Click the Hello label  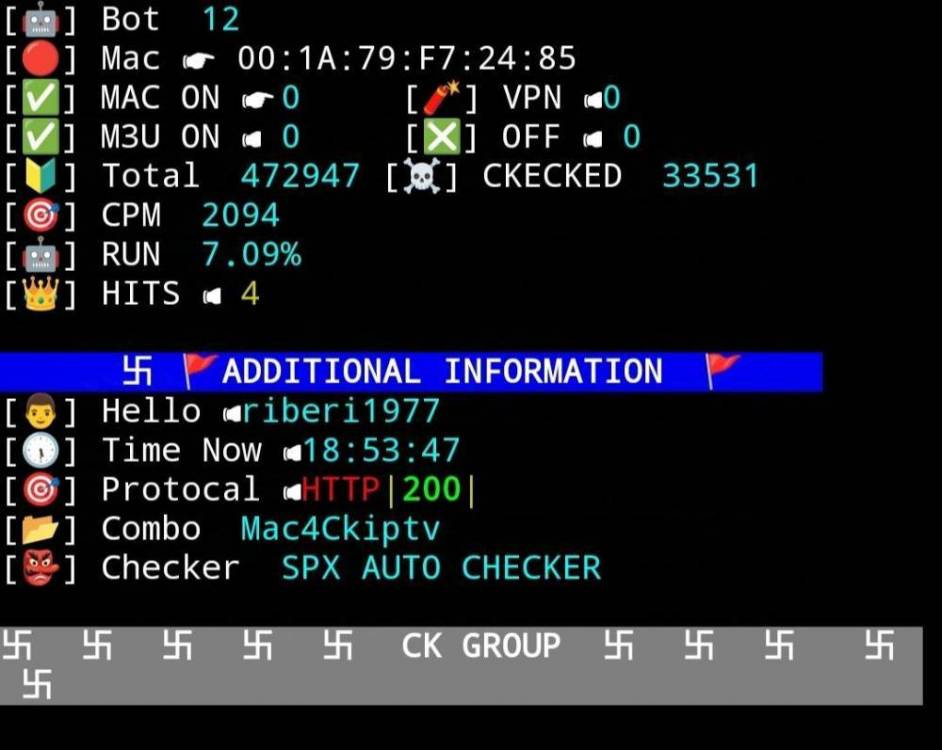[151, 412]
